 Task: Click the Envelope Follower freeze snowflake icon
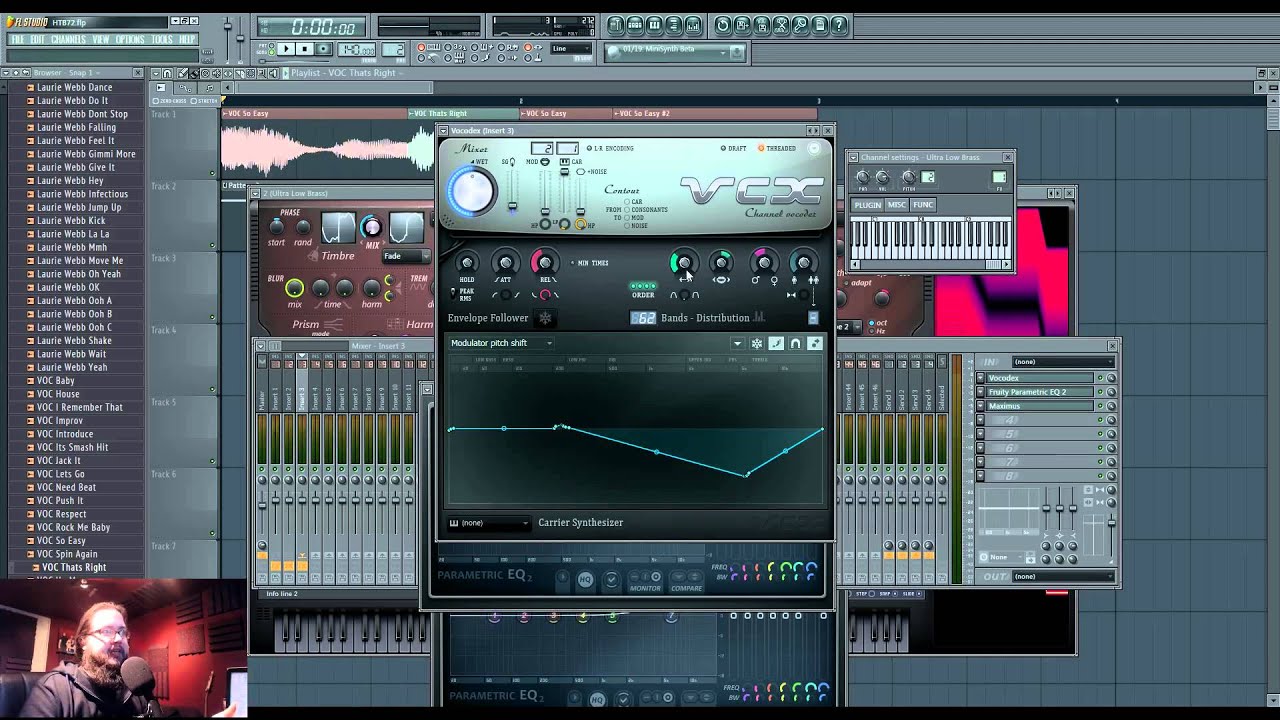tap(545, 318)
